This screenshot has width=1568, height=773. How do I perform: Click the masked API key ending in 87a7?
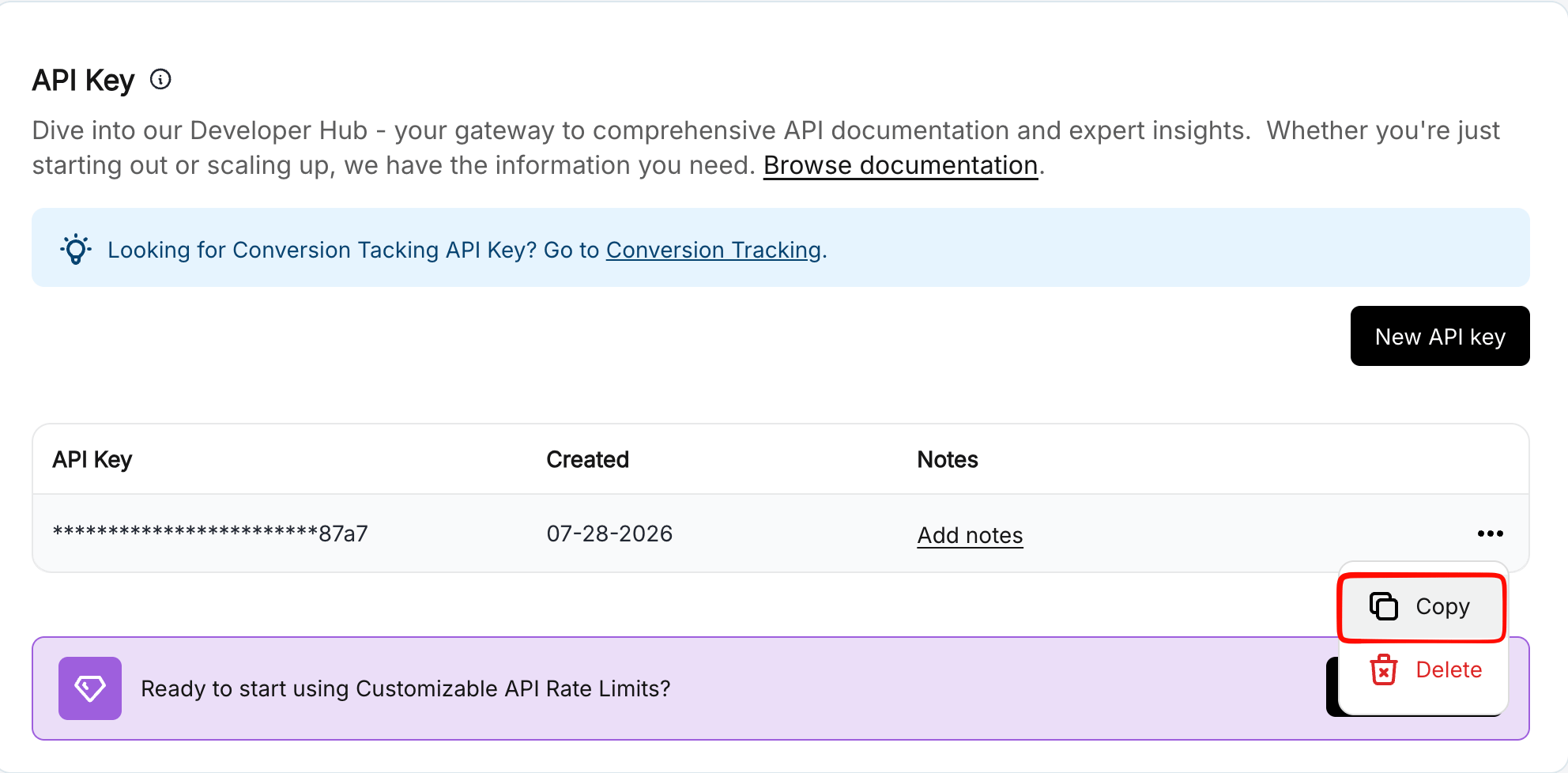click(x=210, y=534)
